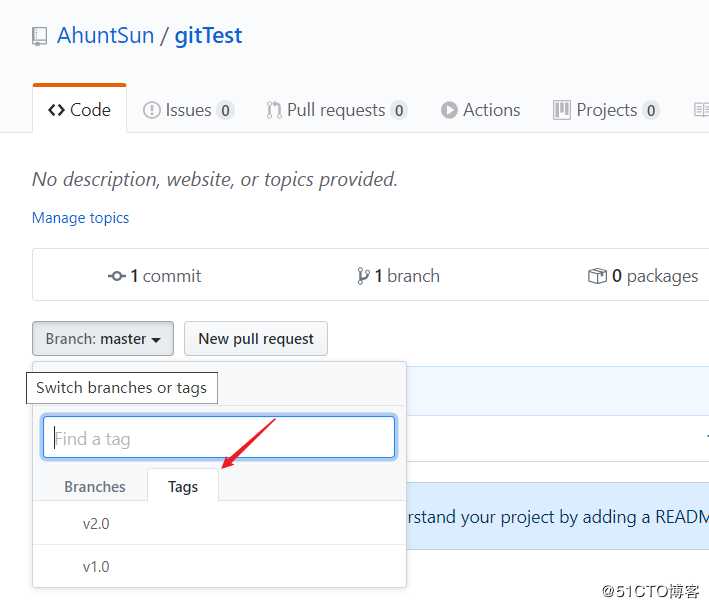Switch to the Branches tab in dropdown

[x=95, y=486]
